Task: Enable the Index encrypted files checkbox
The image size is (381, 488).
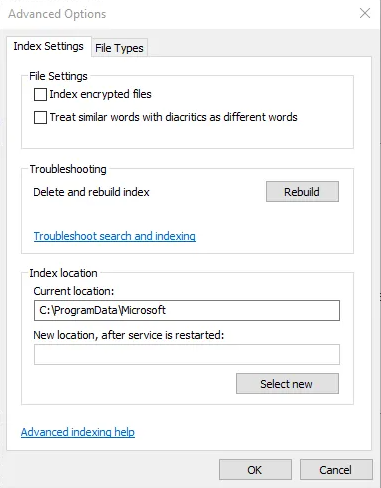Action: click(x=40, y=94)
